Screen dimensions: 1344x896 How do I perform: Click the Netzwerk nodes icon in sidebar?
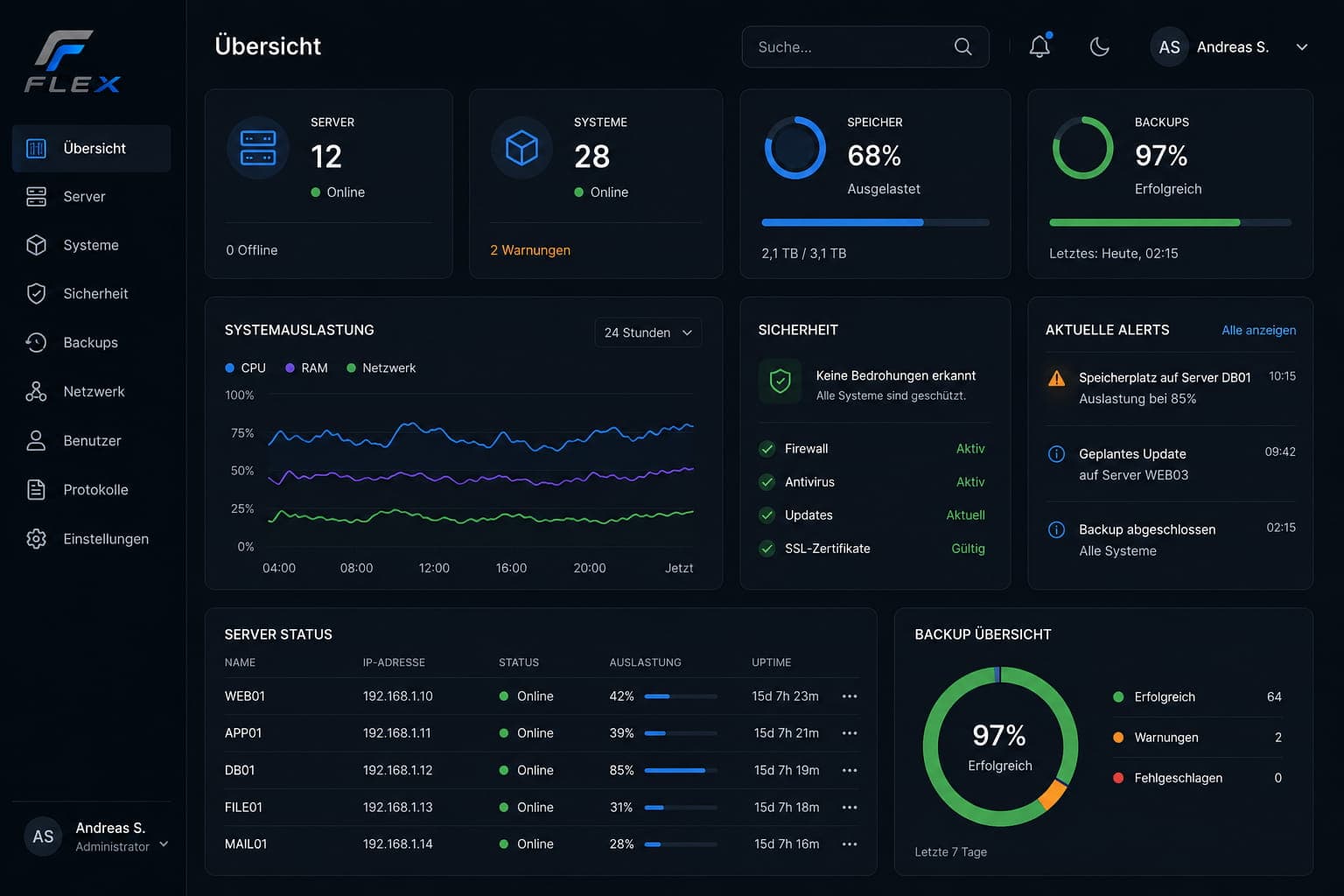[36, 391]
